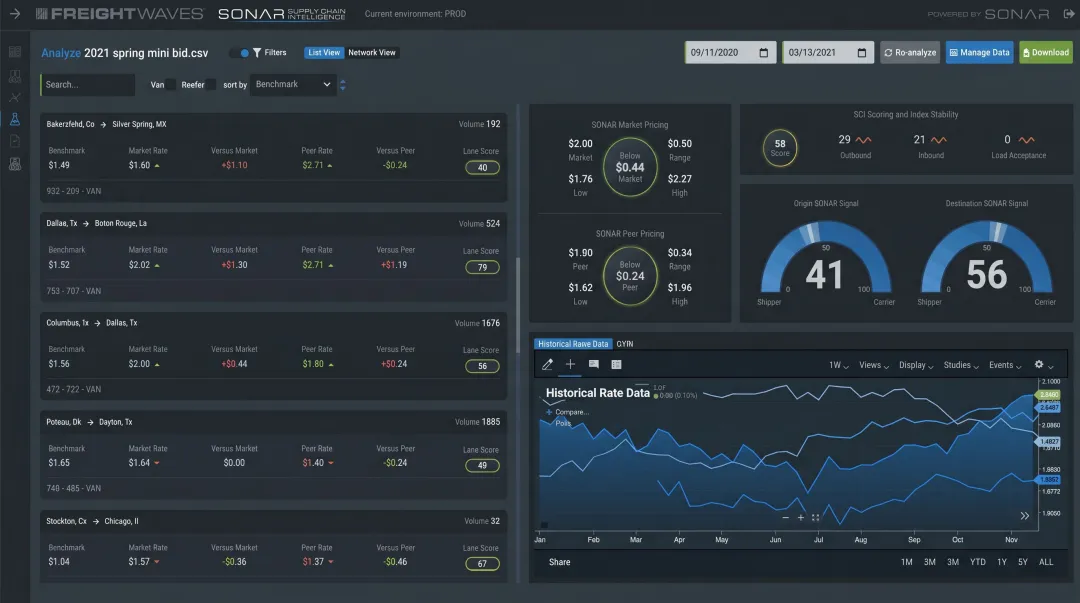Click the 03/13/2021 end date field
The width and height of the screenshot is (1080, 603).
(828, 52)
